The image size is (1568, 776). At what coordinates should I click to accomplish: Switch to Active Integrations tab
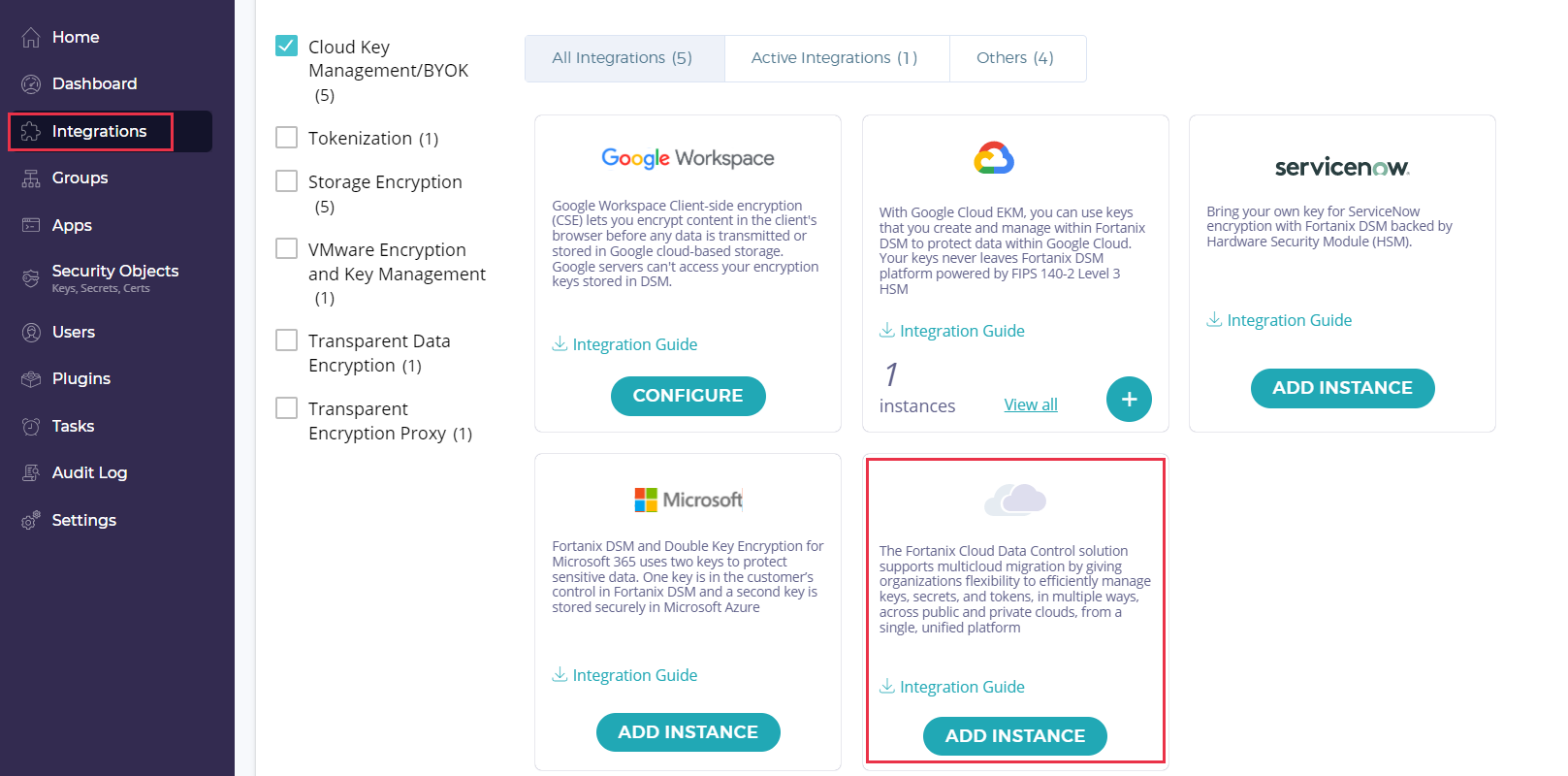[834, 58]
